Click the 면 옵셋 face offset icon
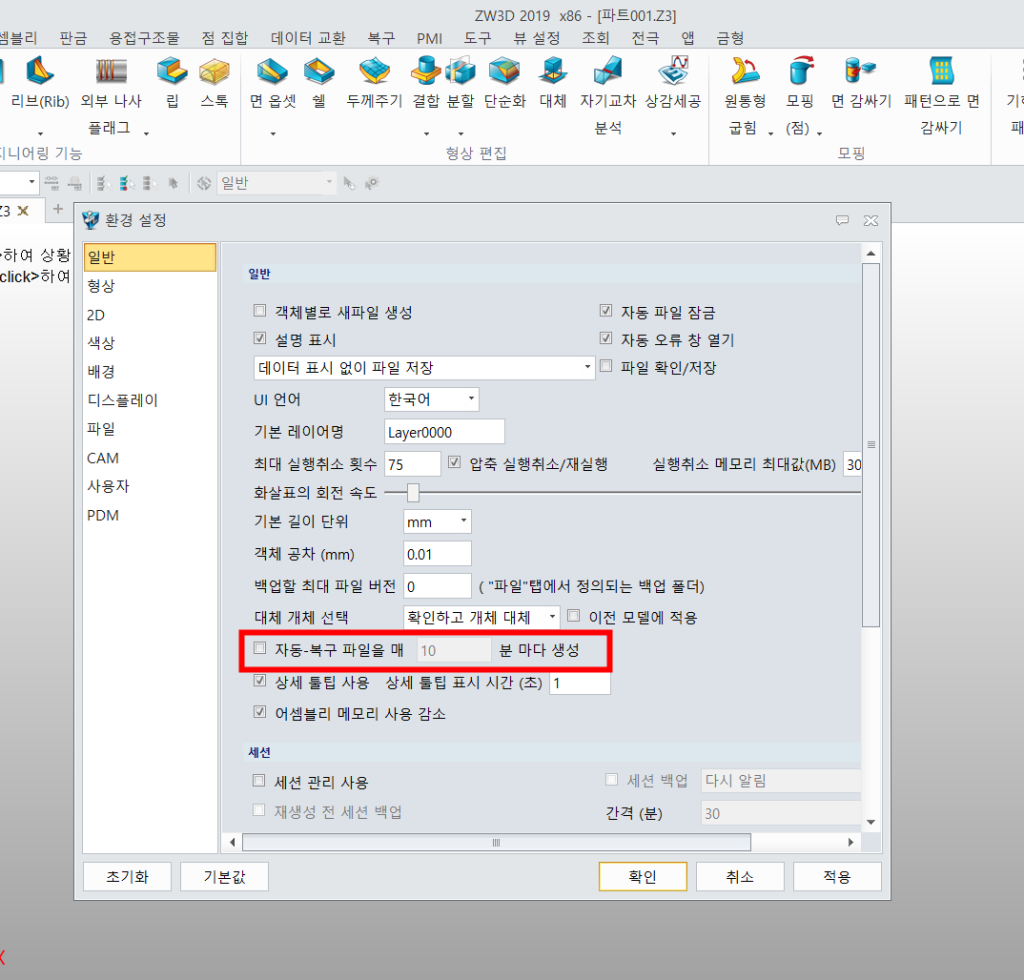Image resolution: width=1024 pixels, height=980 pixels. (271, 71)
